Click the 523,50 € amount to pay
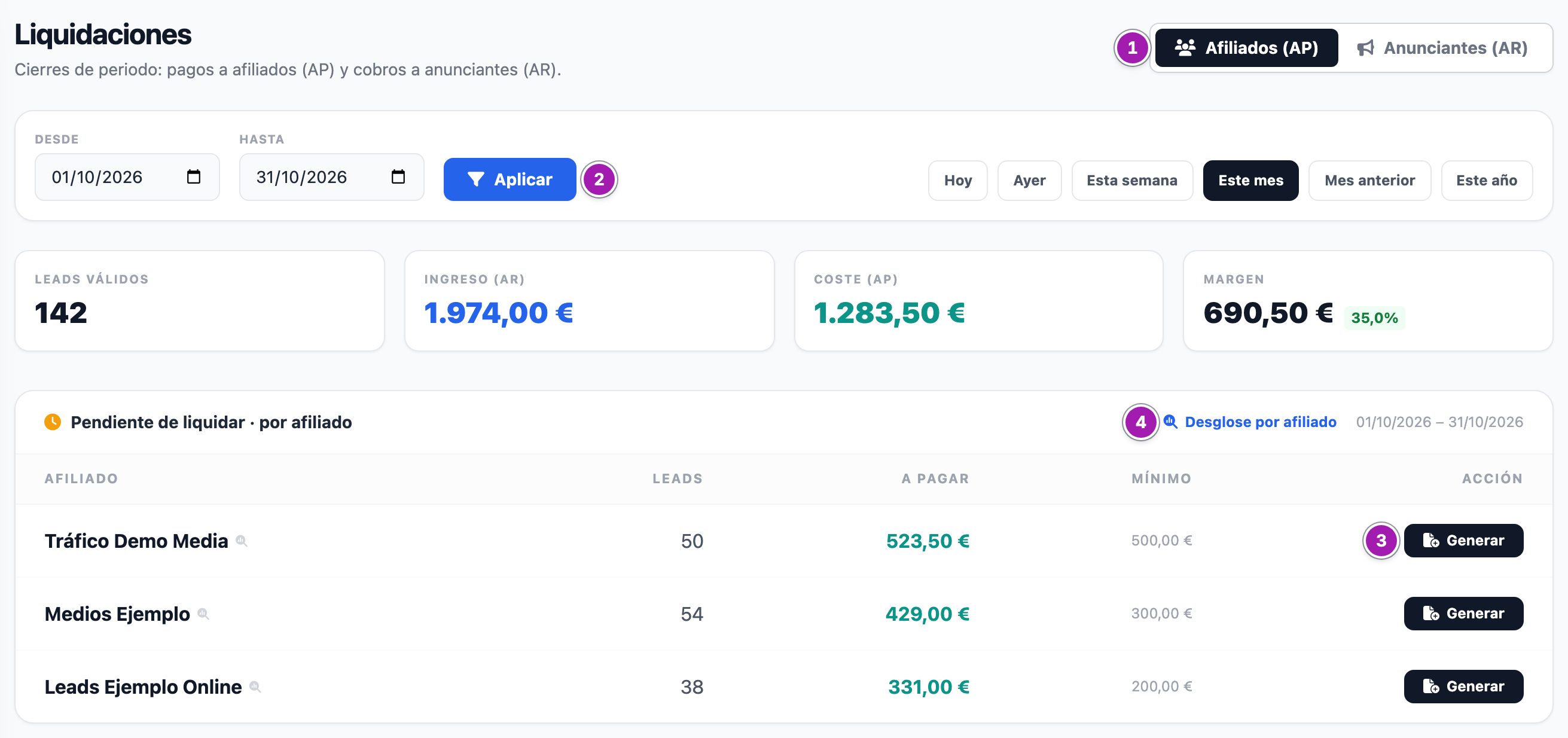The image size is (1568, 738). point(928,541)
